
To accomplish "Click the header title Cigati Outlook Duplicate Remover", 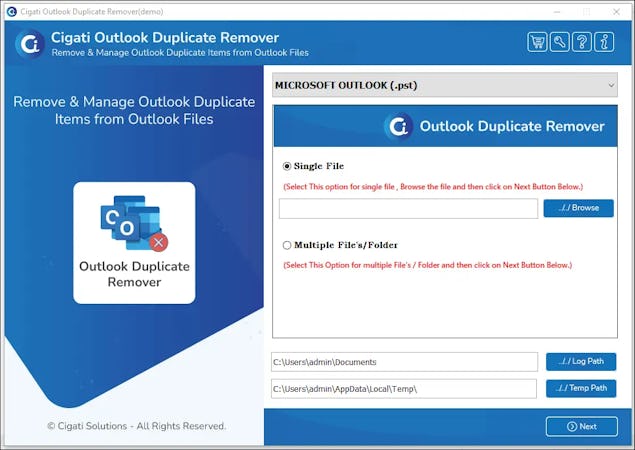I will click(165, 38).
